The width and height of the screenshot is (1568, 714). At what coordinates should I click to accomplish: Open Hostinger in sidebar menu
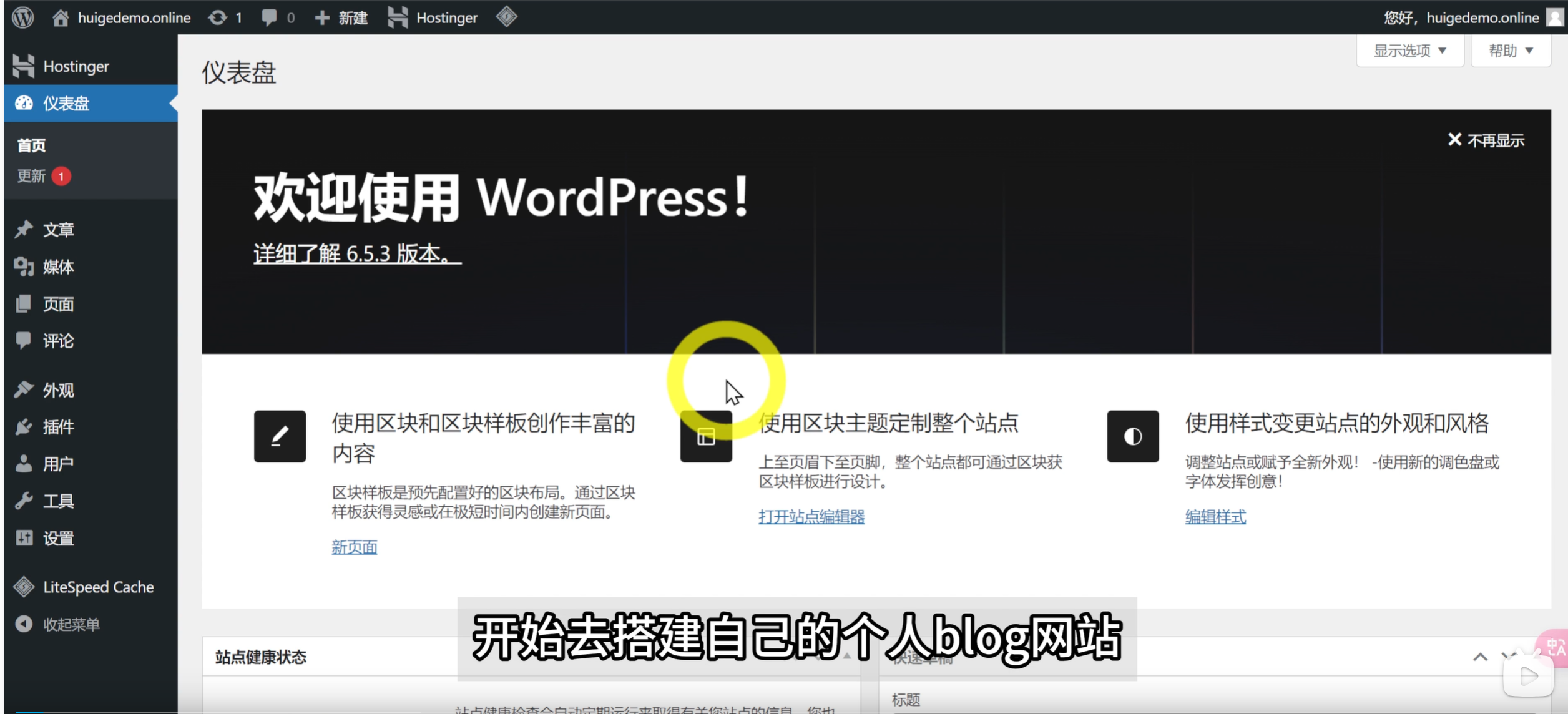[x=91, y=66]
